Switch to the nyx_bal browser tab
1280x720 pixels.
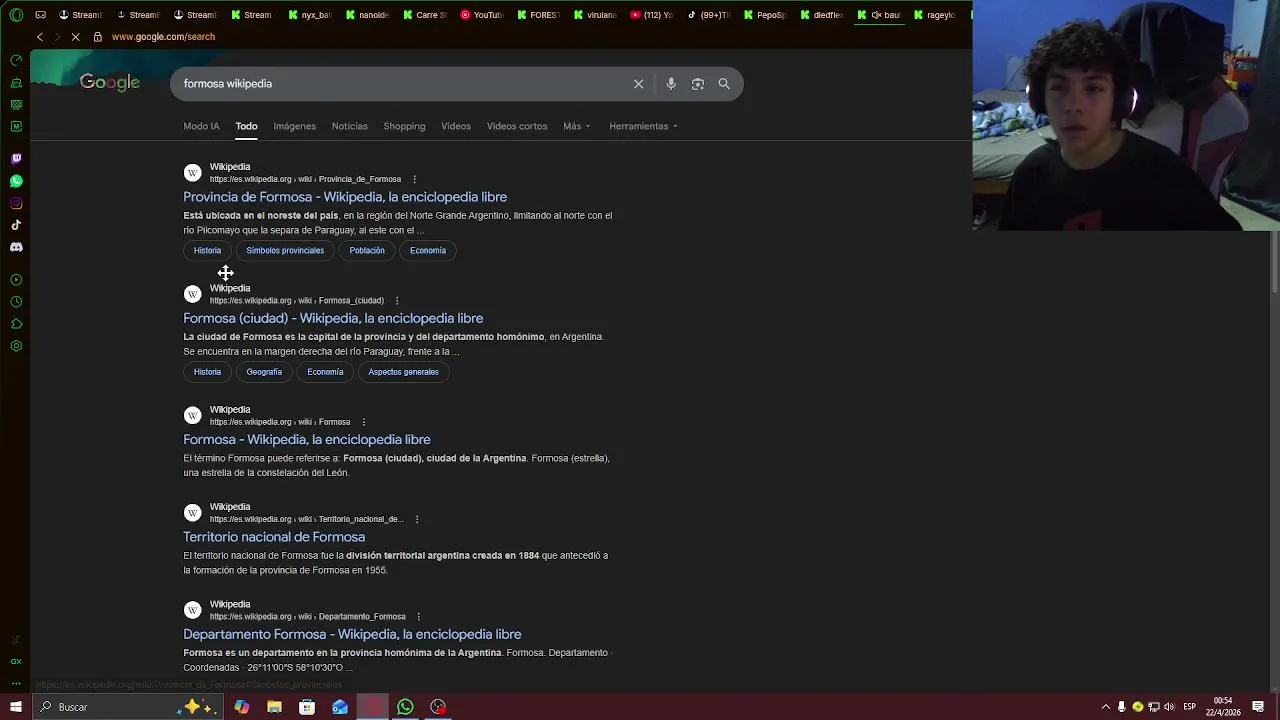(x=309, y=15)
